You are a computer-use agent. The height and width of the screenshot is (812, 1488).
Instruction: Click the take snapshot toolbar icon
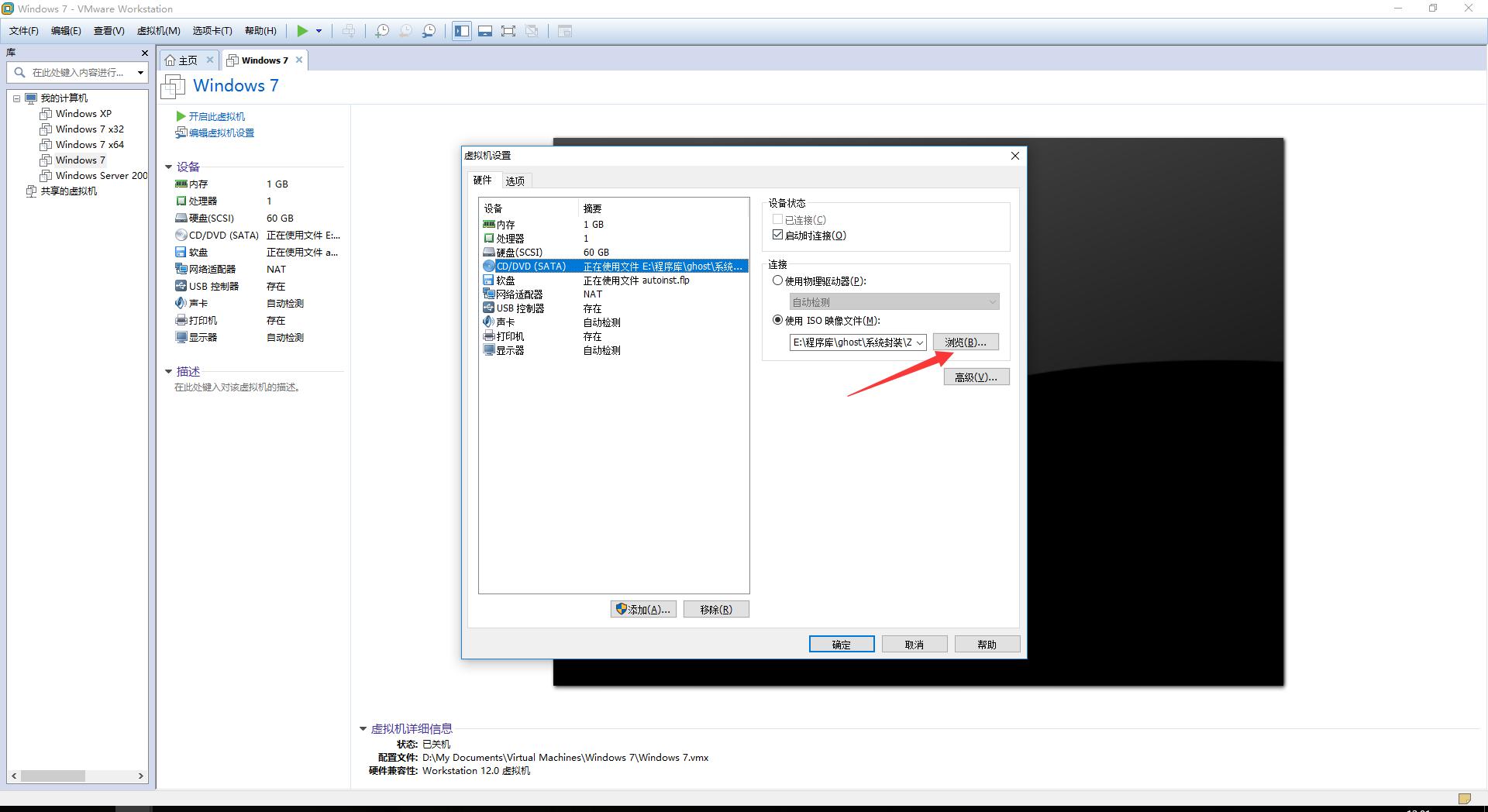(x=381, y=31)
